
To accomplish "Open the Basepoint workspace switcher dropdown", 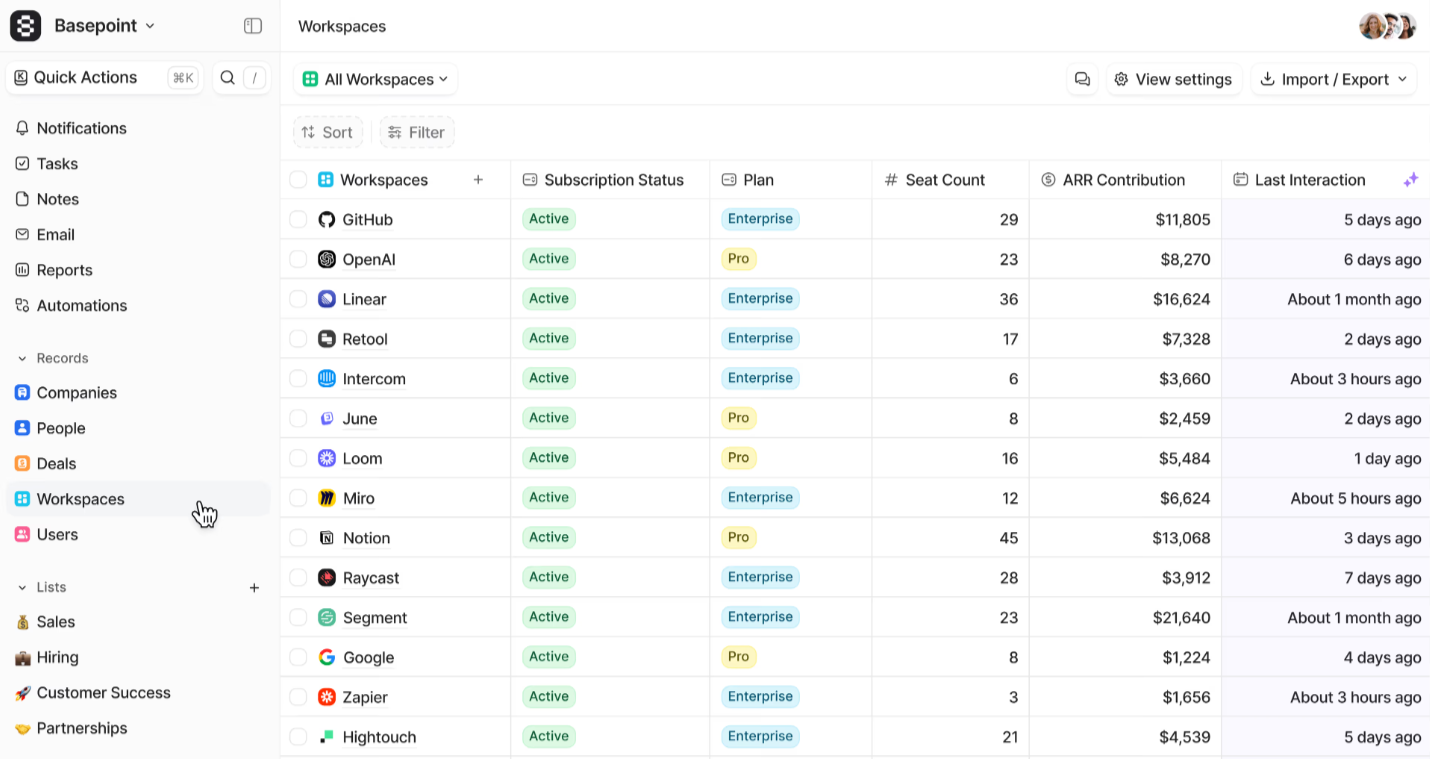I will 104,26.
